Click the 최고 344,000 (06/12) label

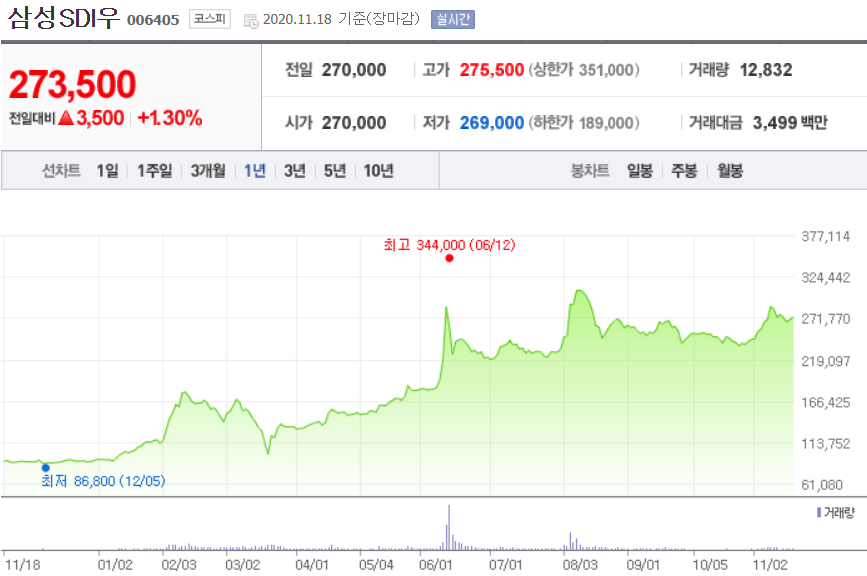(x=449, y=245)
